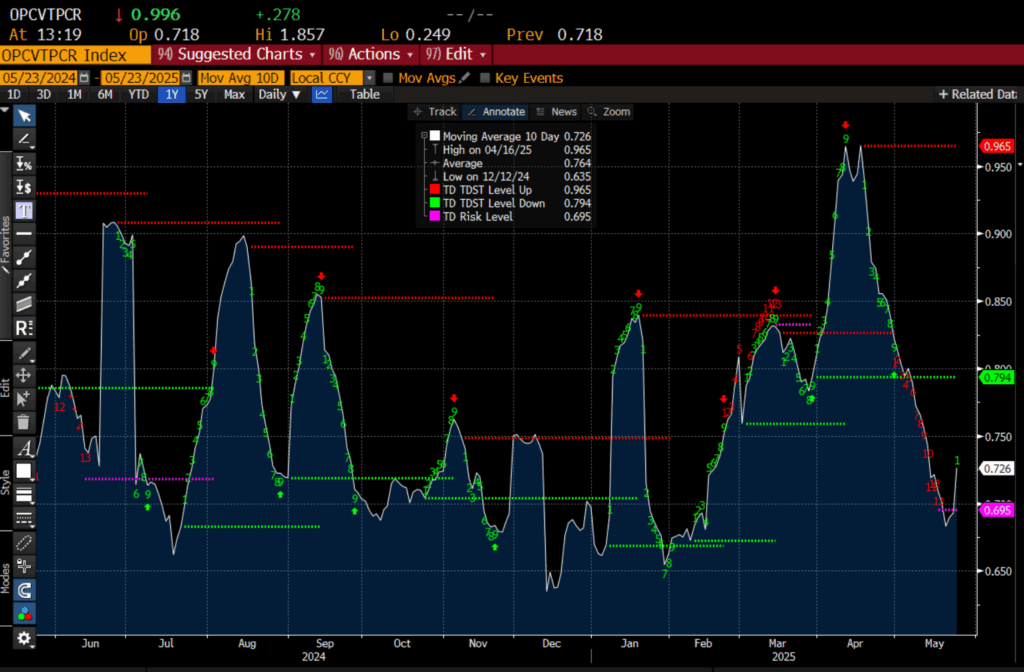Collapse the annotation toolbar arrow
Image resolution: width=1024 pixels, height=672 pixels.
(x=5, y=110)
